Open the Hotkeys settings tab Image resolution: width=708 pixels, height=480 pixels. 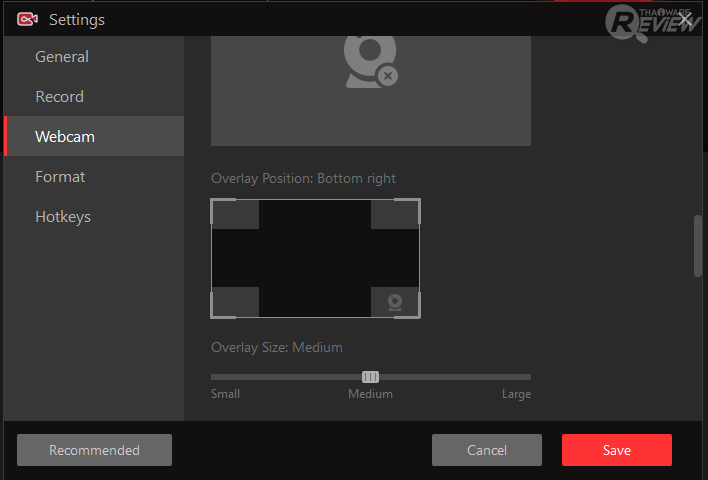point(94,216)
